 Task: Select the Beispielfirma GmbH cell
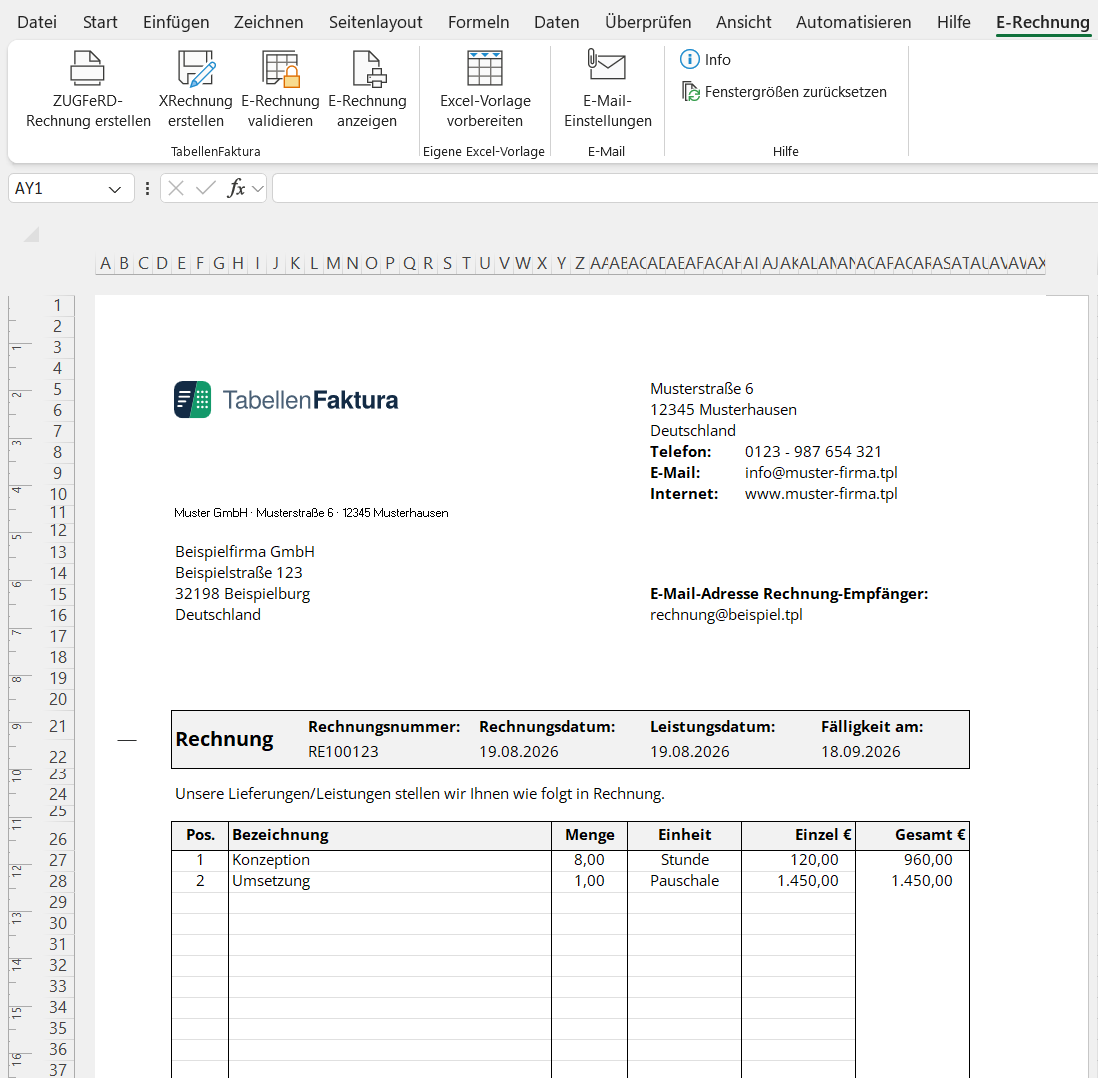(x=244, y=552)
